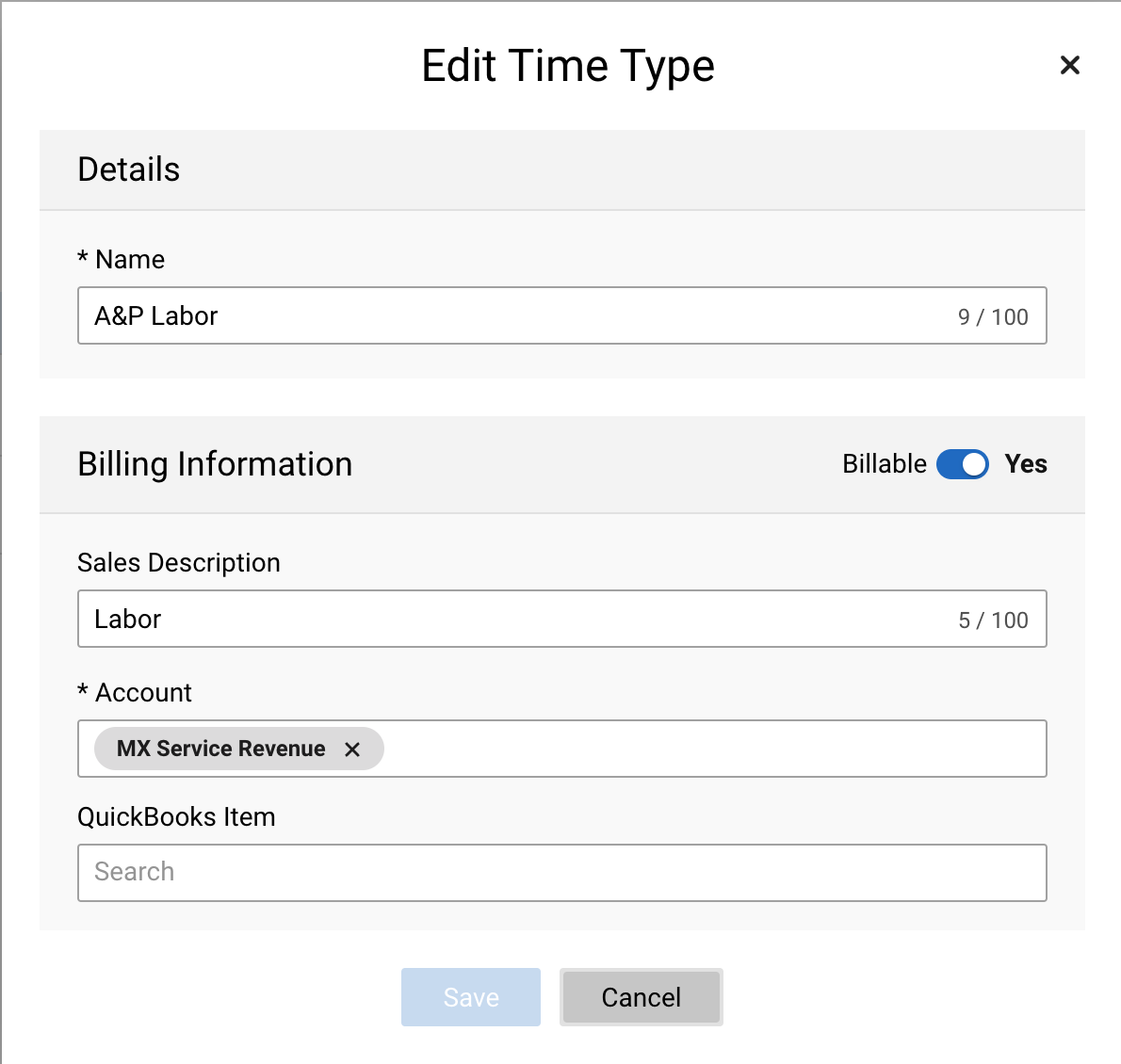The width and height of the screenshot is (1121, 1064).
Task: Click the Billing Information heading
Action: tap(215, 464)
